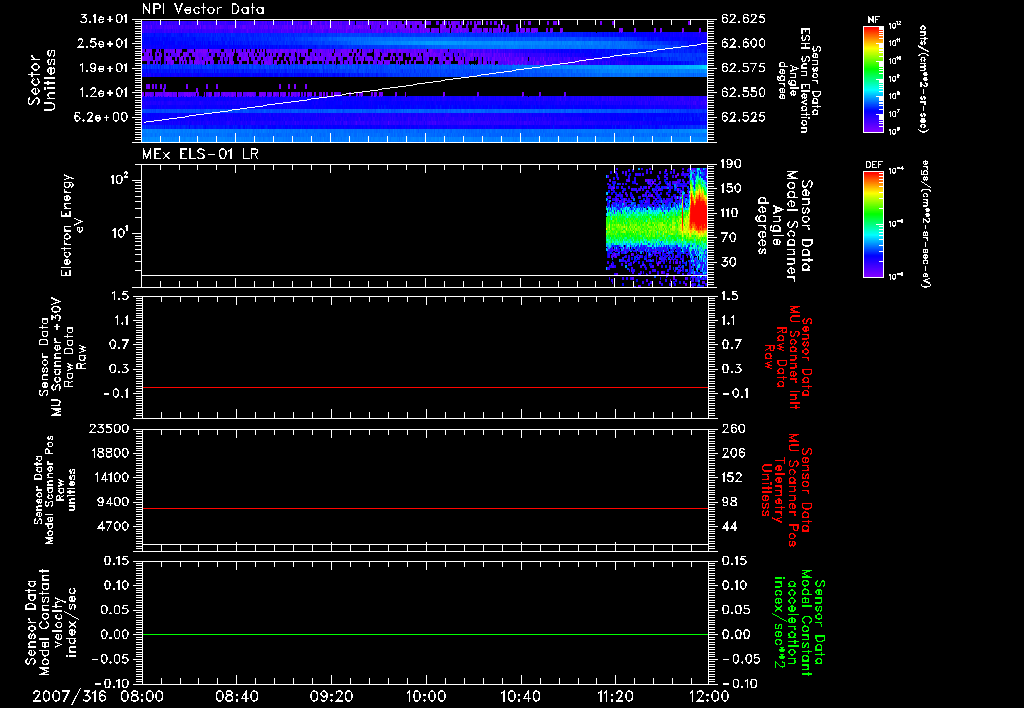The height and width of the screenshot is (708, 1024).
Task: Click the '1.2e+01' sector tick label
Action: click(x=104, y=93)
